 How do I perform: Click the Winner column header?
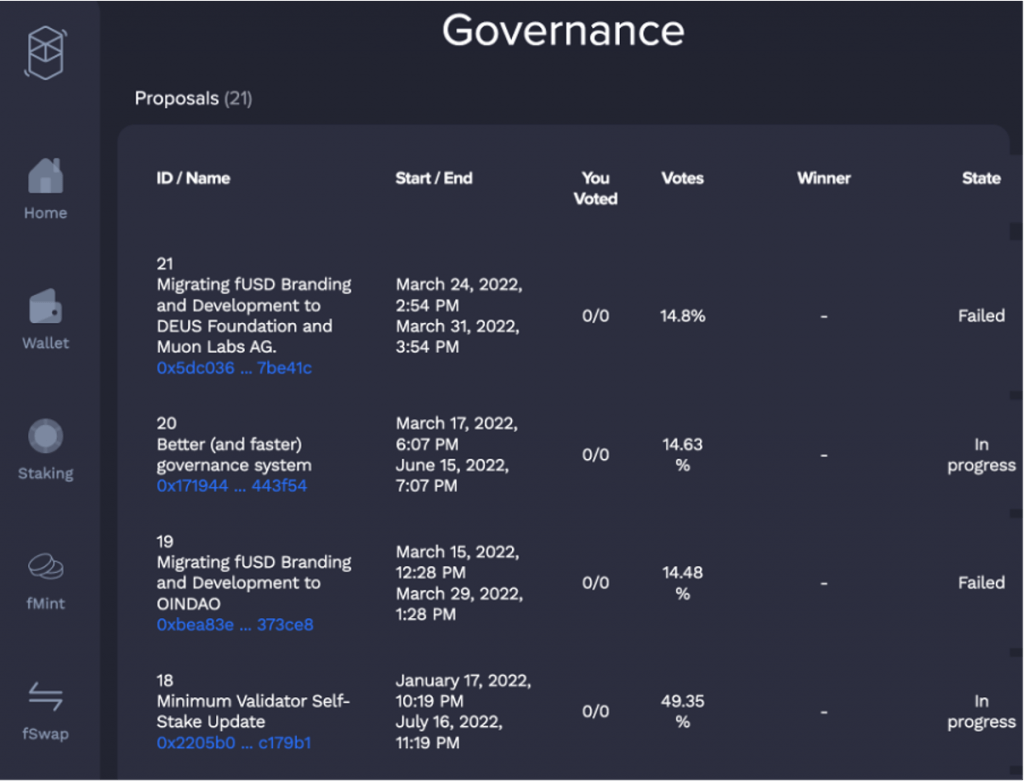point(824,178)
